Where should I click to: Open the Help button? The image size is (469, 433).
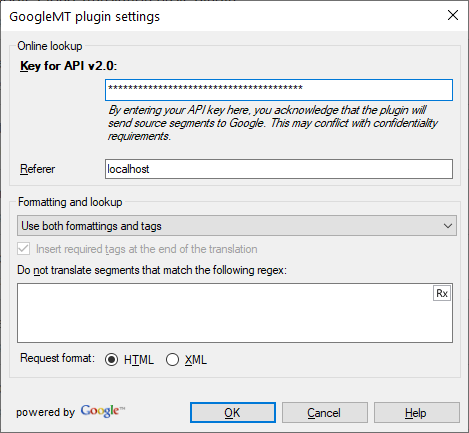click(x=417, y=413)
